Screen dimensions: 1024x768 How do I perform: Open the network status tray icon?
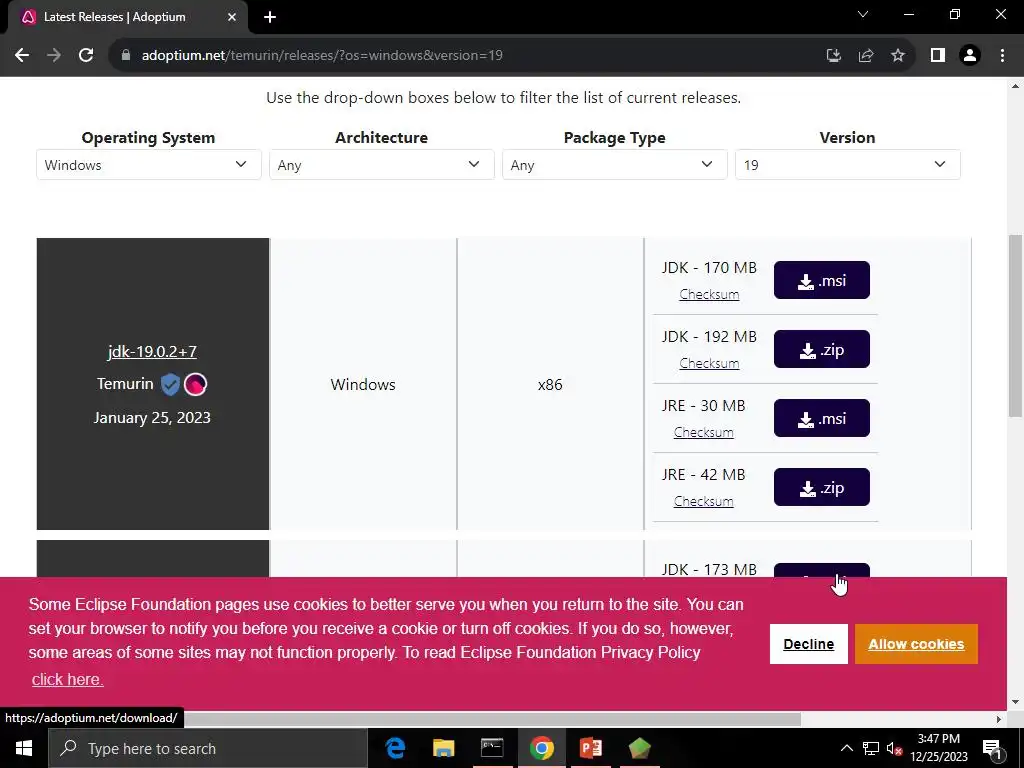[x=871, y=748]
